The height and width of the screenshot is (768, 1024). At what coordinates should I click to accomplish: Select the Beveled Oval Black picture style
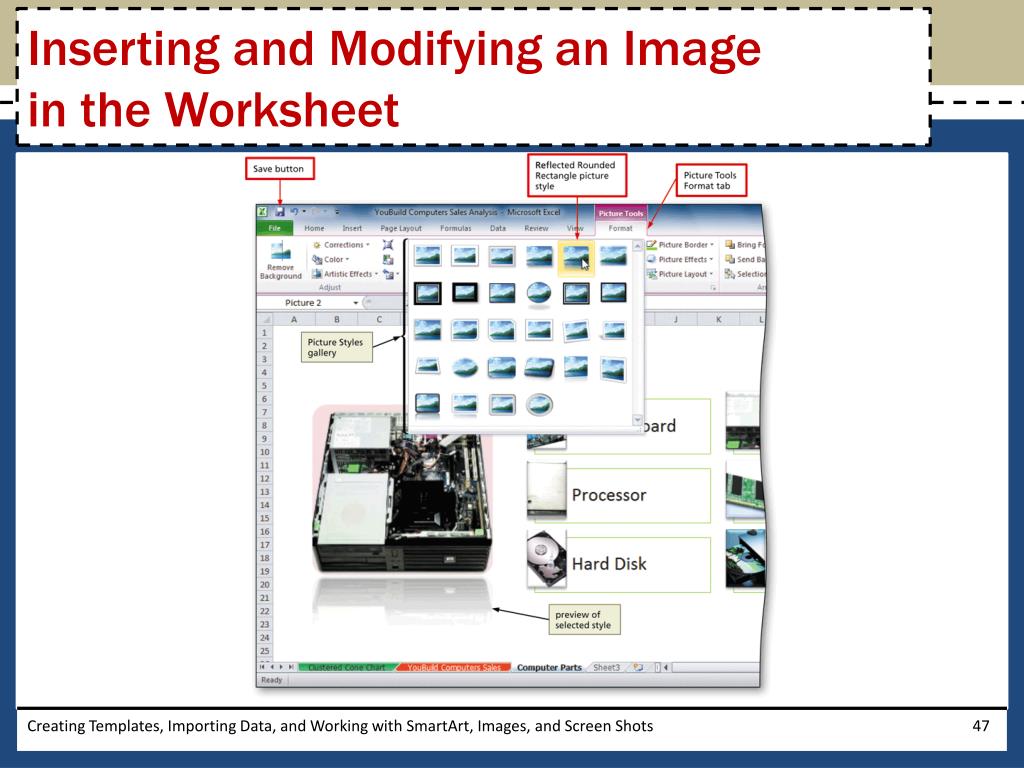coord(539,293)
